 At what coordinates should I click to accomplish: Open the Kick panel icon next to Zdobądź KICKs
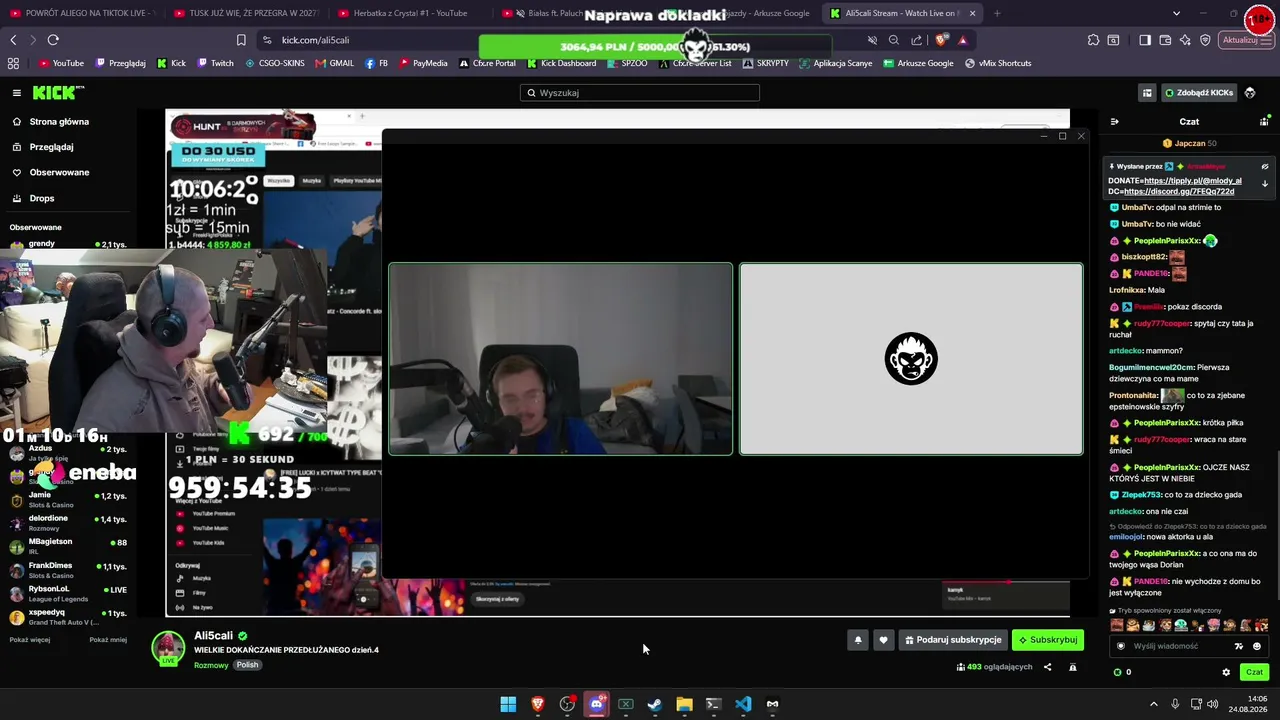pyautogui.click(x=1147, y=93)
